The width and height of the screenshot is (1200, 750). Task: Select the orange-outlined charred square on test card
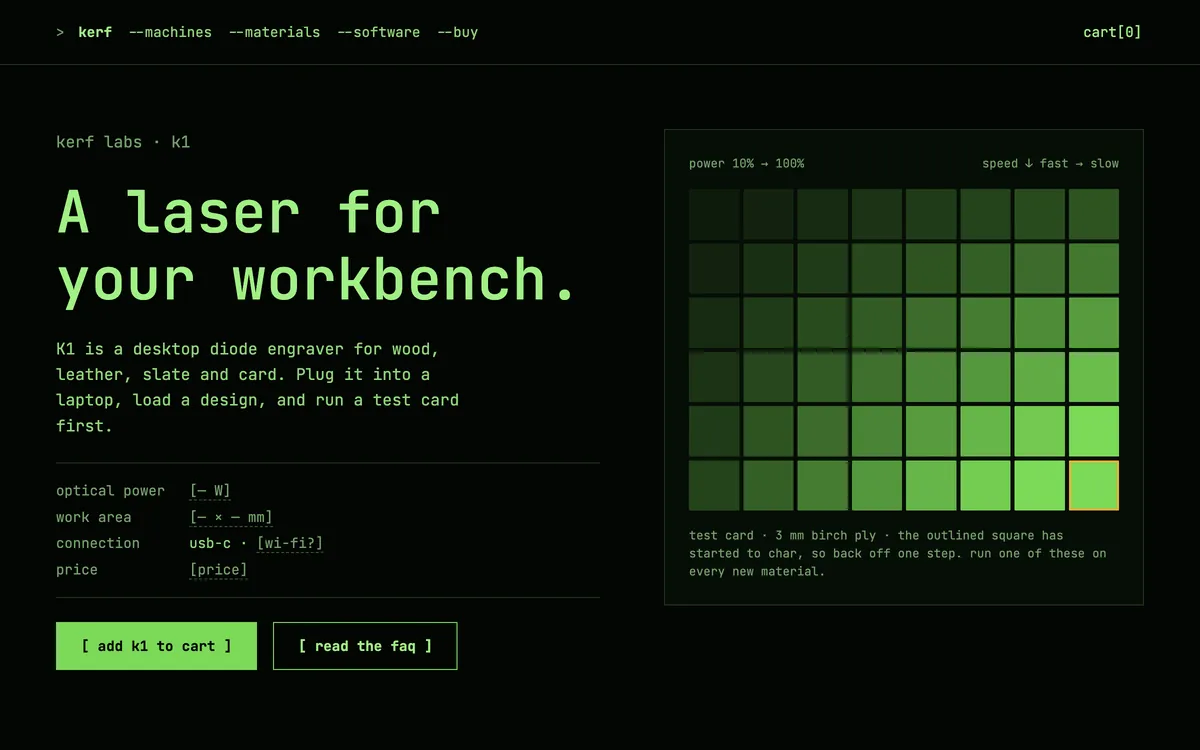1094,486
